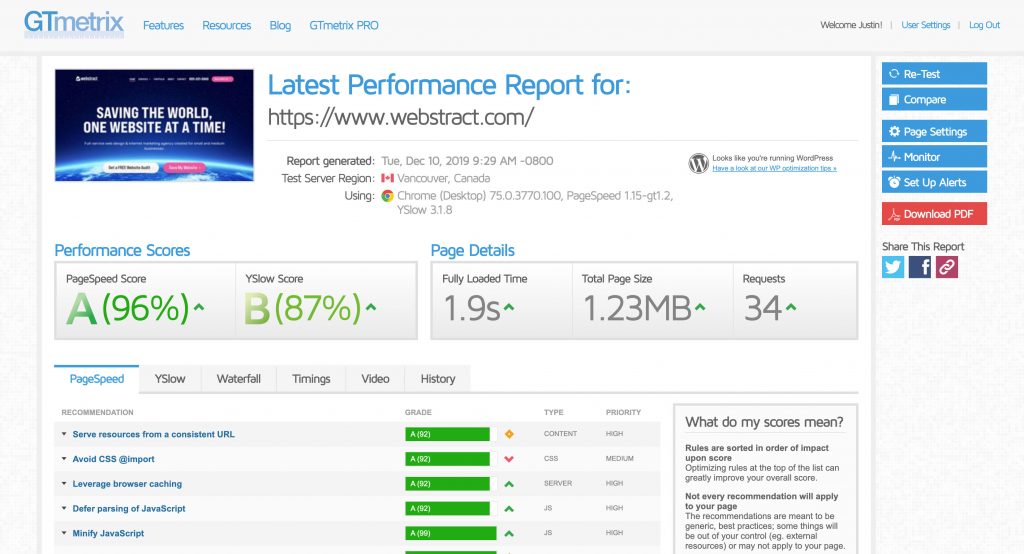Click the red down arrow for Avoid CSS @import
The width and height of the screenshot is (1024, 554).
click(x=509, y=459)
